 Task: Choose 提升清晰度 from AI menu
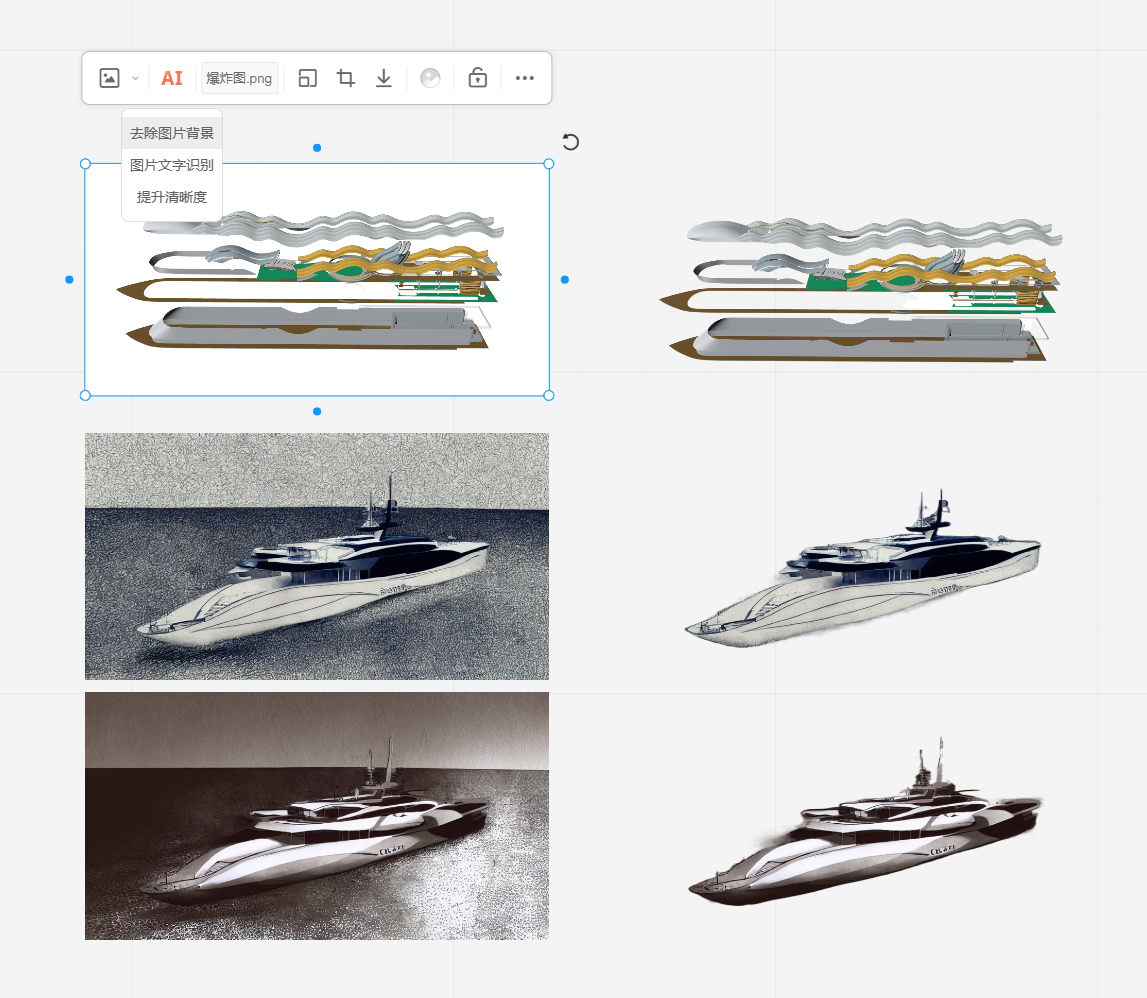(172, 197)
